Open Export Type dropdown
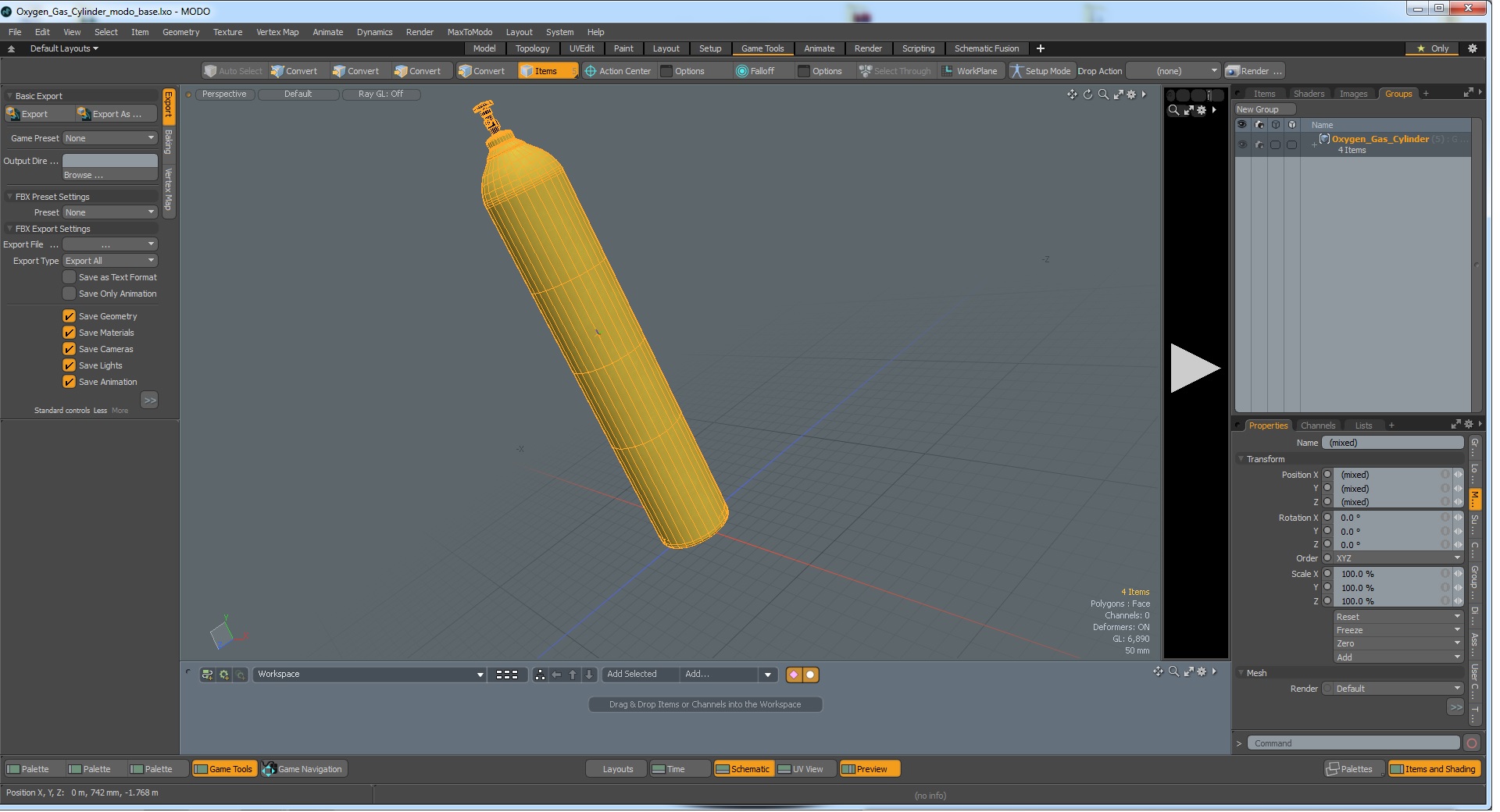Screen dimensions: 1500x812 110,261
